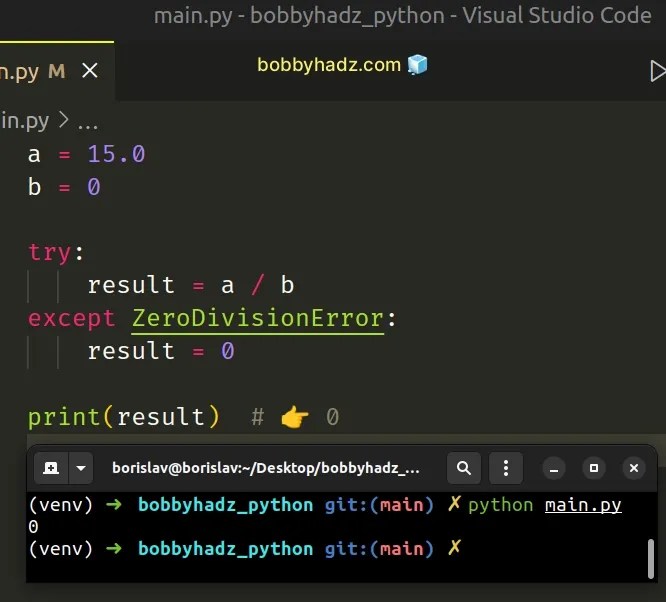Expand terminal new-tab dropdown arrow
The width and height of the screenshot is (666, 602).
click(x=81, y=468)
